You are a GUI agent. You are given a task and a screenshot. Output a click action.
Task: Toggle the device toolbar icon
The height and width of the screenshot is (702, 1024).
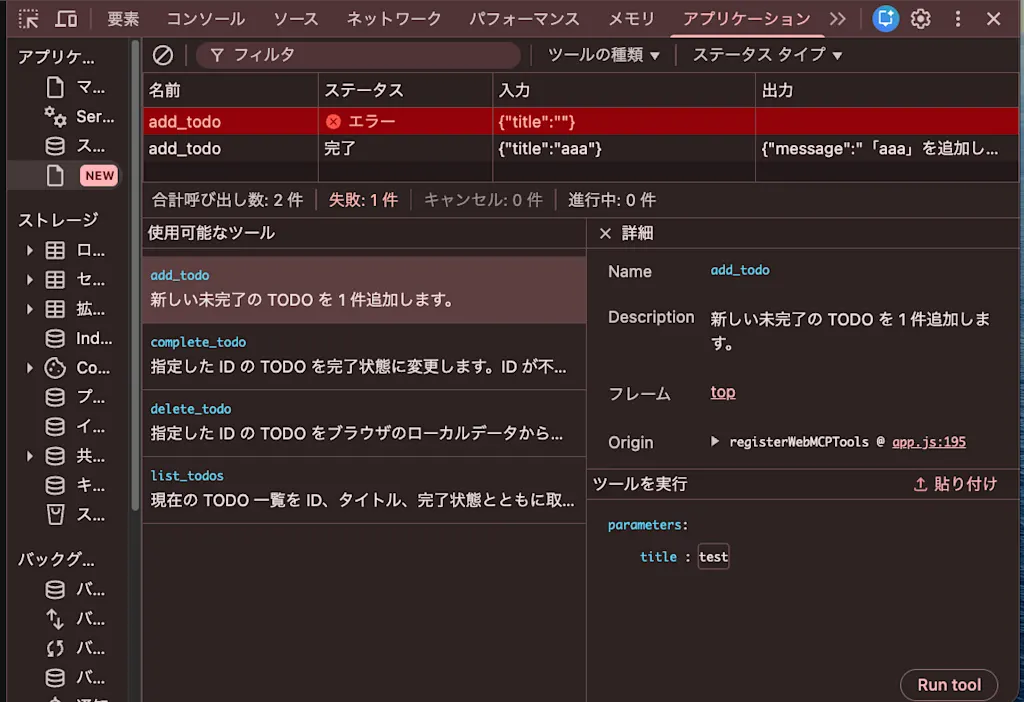click(x=65, y=19)
